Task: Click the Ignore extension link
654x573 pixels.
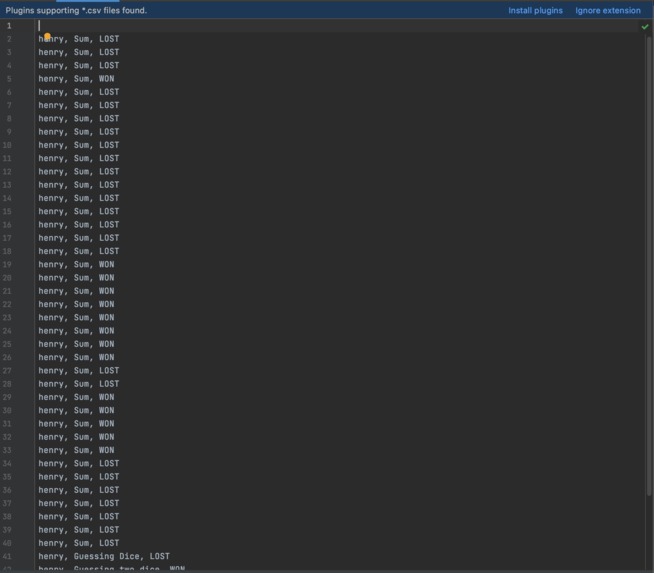Action: [608, 10]
